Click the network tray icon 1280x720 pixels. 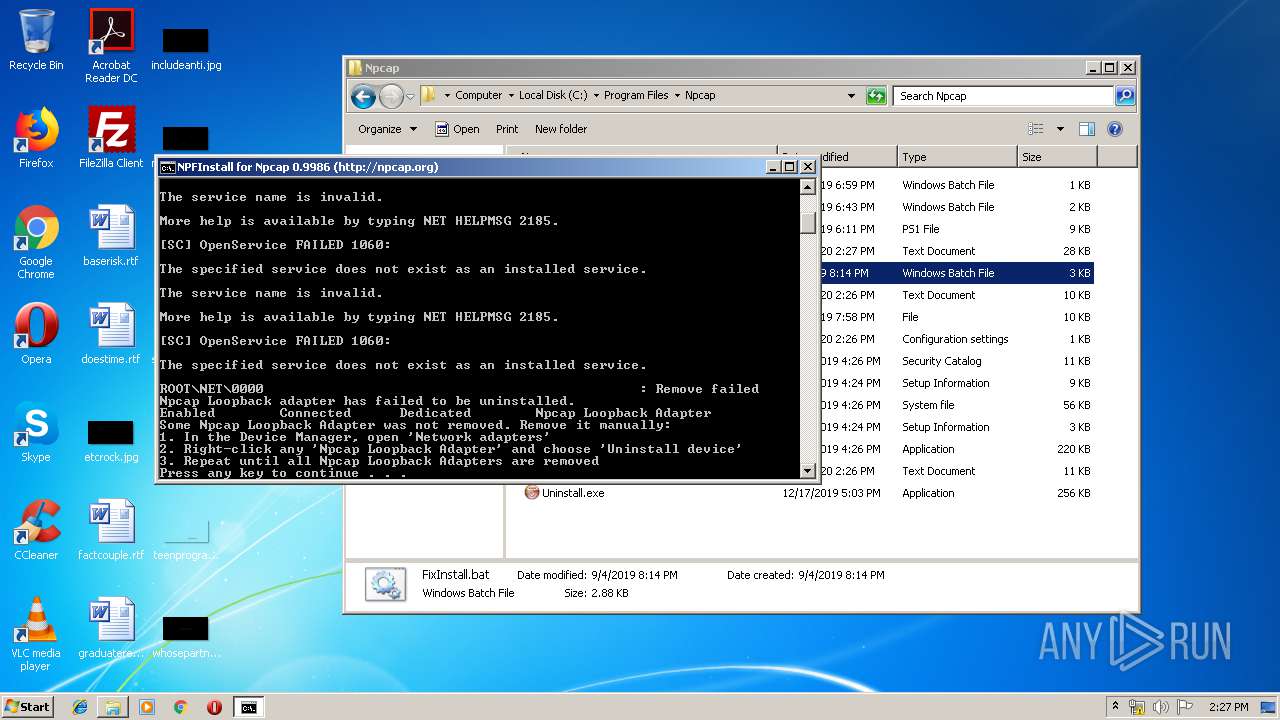pos(1137,707)
